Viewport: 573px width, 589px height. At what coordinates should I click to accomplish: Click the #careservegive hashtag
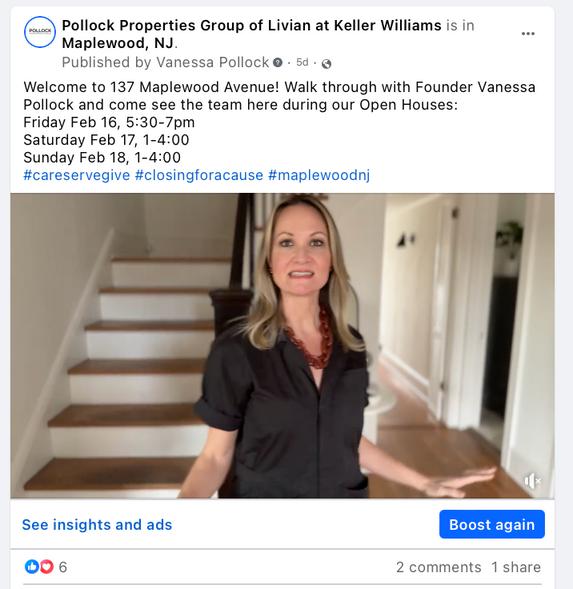coord(77,175)
